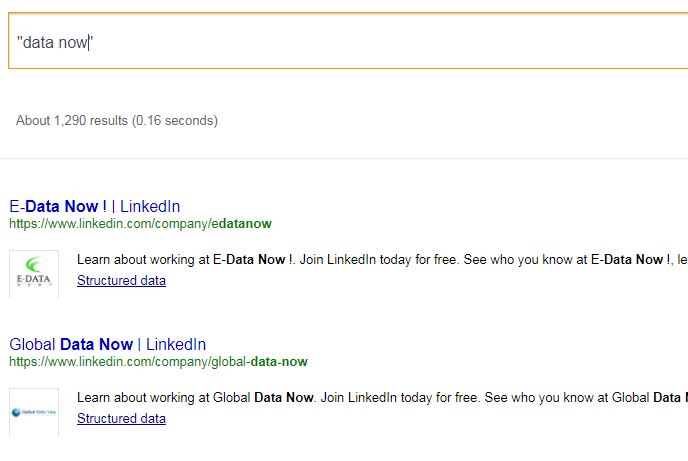Click the green global-data-now LinkedIn URL
The image size is (688, 461).
click(158, 361)
